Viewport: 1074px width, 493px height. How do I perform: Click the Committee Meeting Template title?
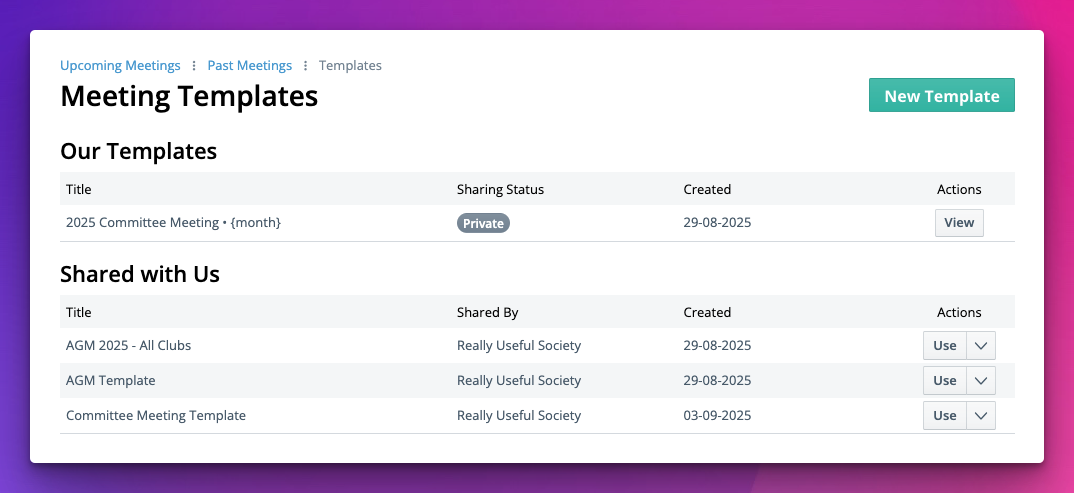(x=155, y=416)
